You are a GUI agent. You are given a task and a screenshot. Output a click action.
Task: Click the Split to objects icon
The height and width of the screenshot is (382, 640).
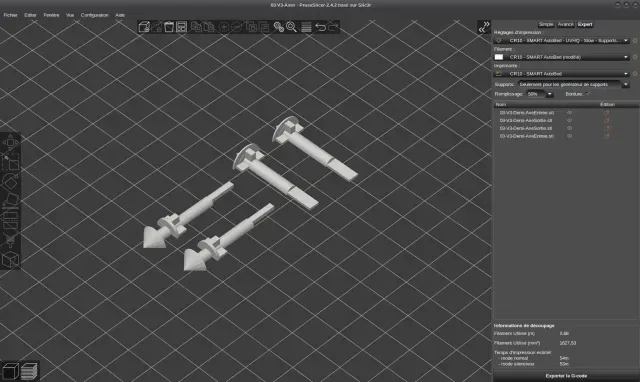(x=251, y=27)
